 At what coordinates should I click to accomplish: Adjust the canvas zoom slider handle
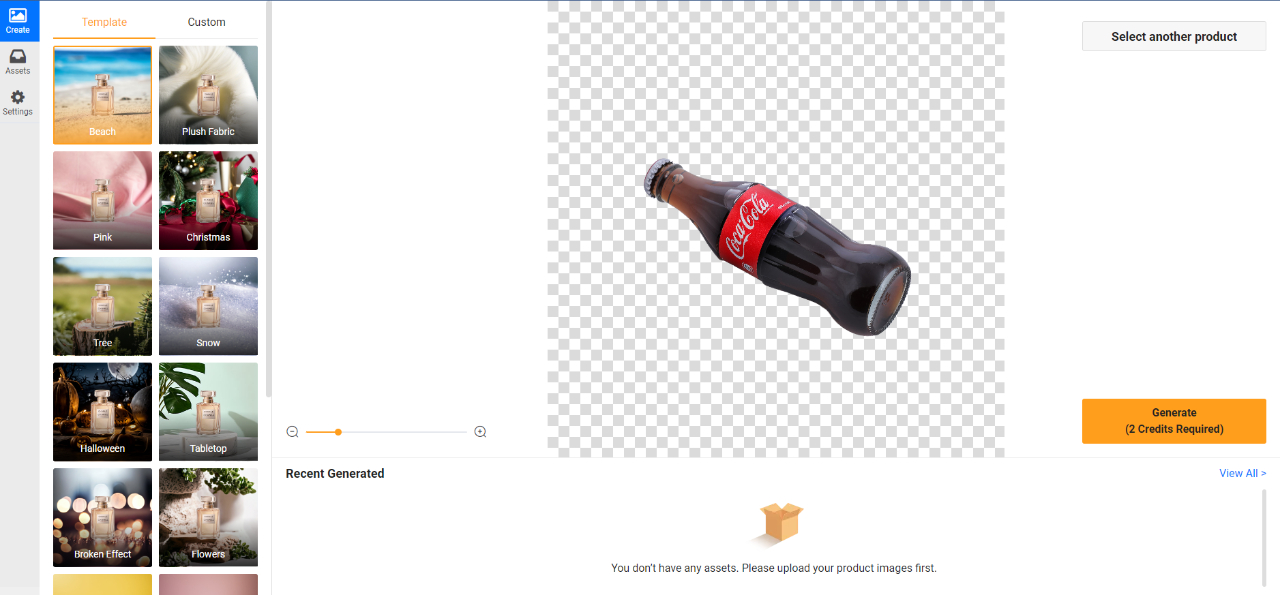click(337, 432)
